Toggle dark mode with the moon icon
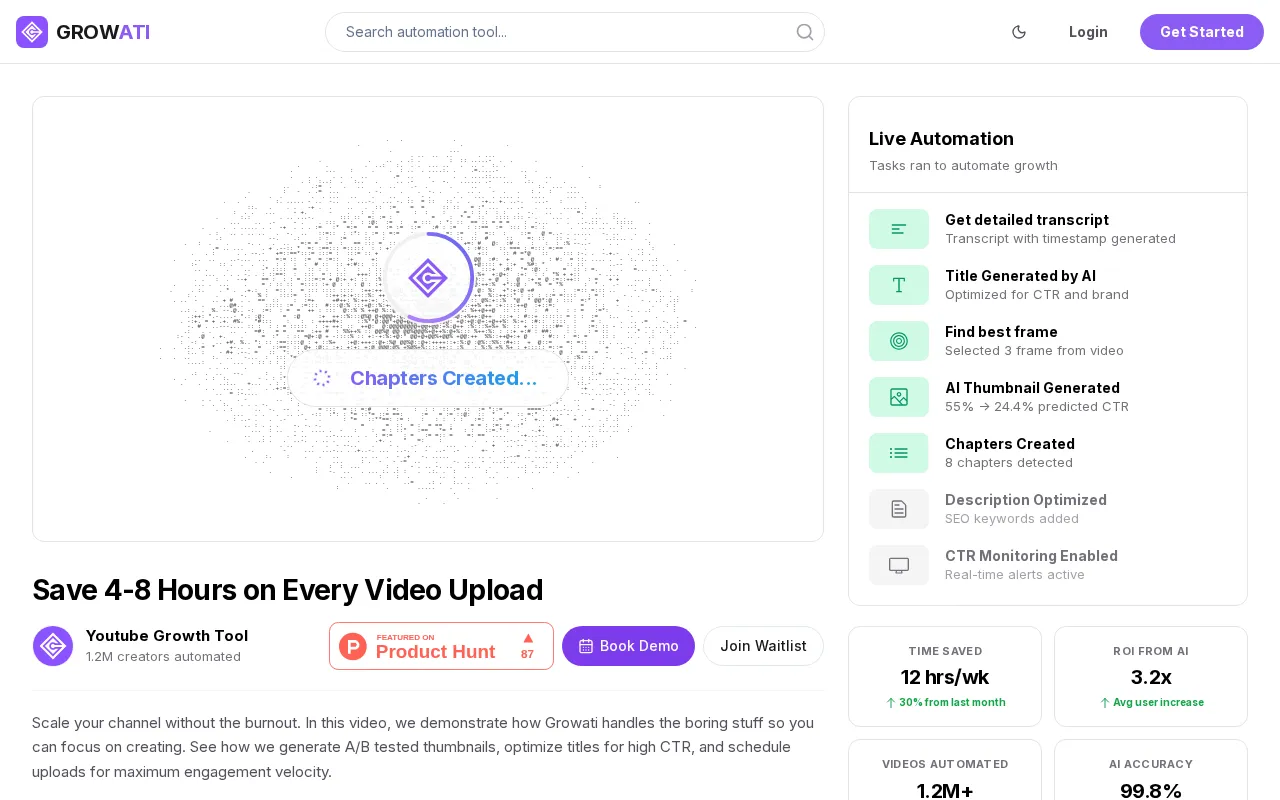The width and height of the screenshot is (1280, 800). click(x=1019, y=32)
